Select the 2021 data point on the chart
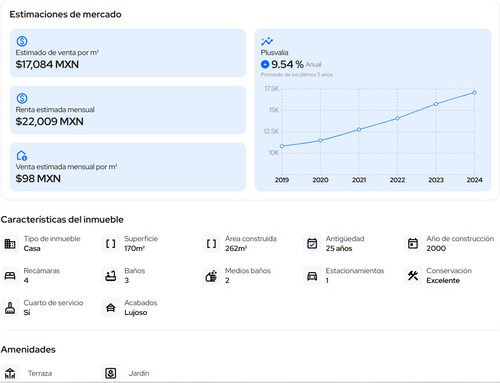Image resolution: width=500 pixels, height=383 pixels. coord(359,129)
